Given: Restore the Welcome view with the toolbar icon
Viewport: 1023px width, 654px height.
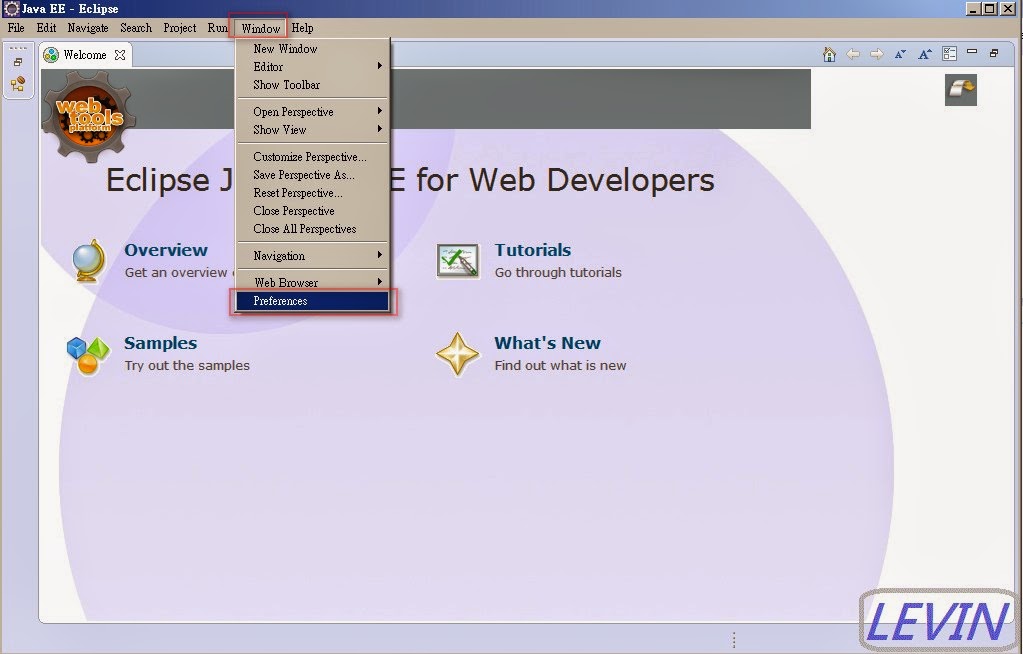Looking at the screenshot, I should pos(994,53).
